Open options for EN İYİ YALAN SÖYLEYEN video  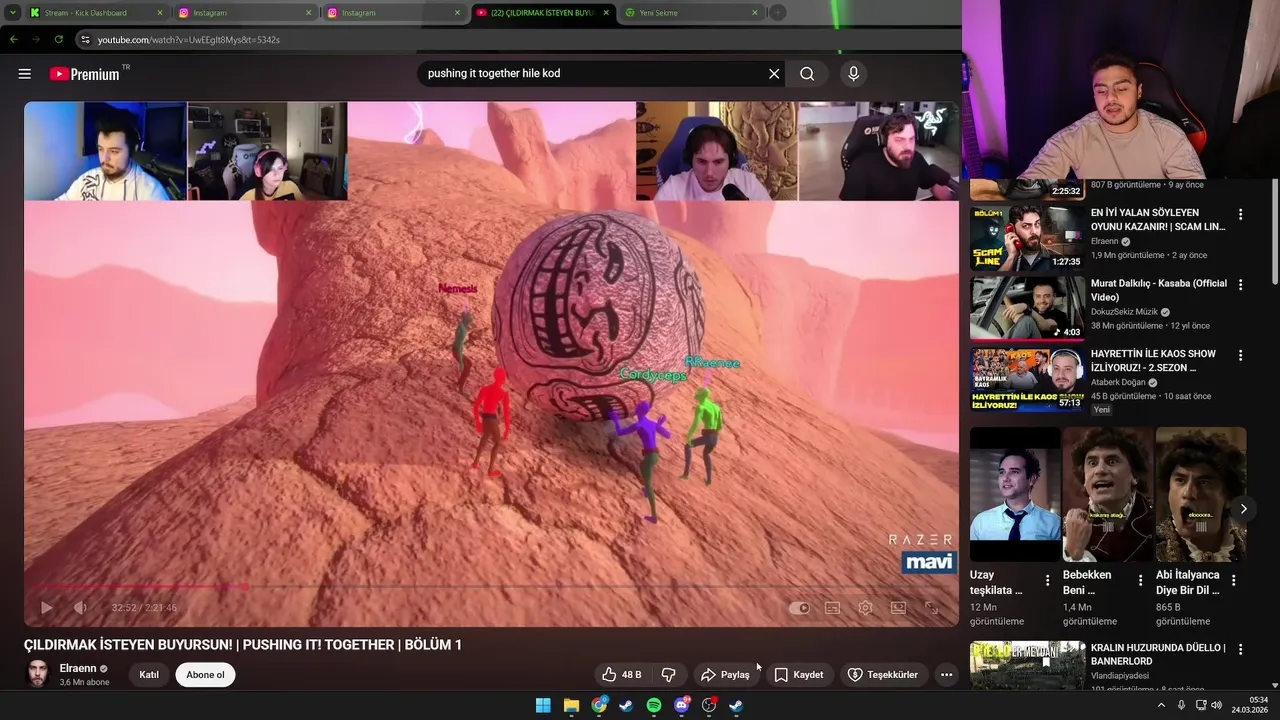coord(1241,215)
